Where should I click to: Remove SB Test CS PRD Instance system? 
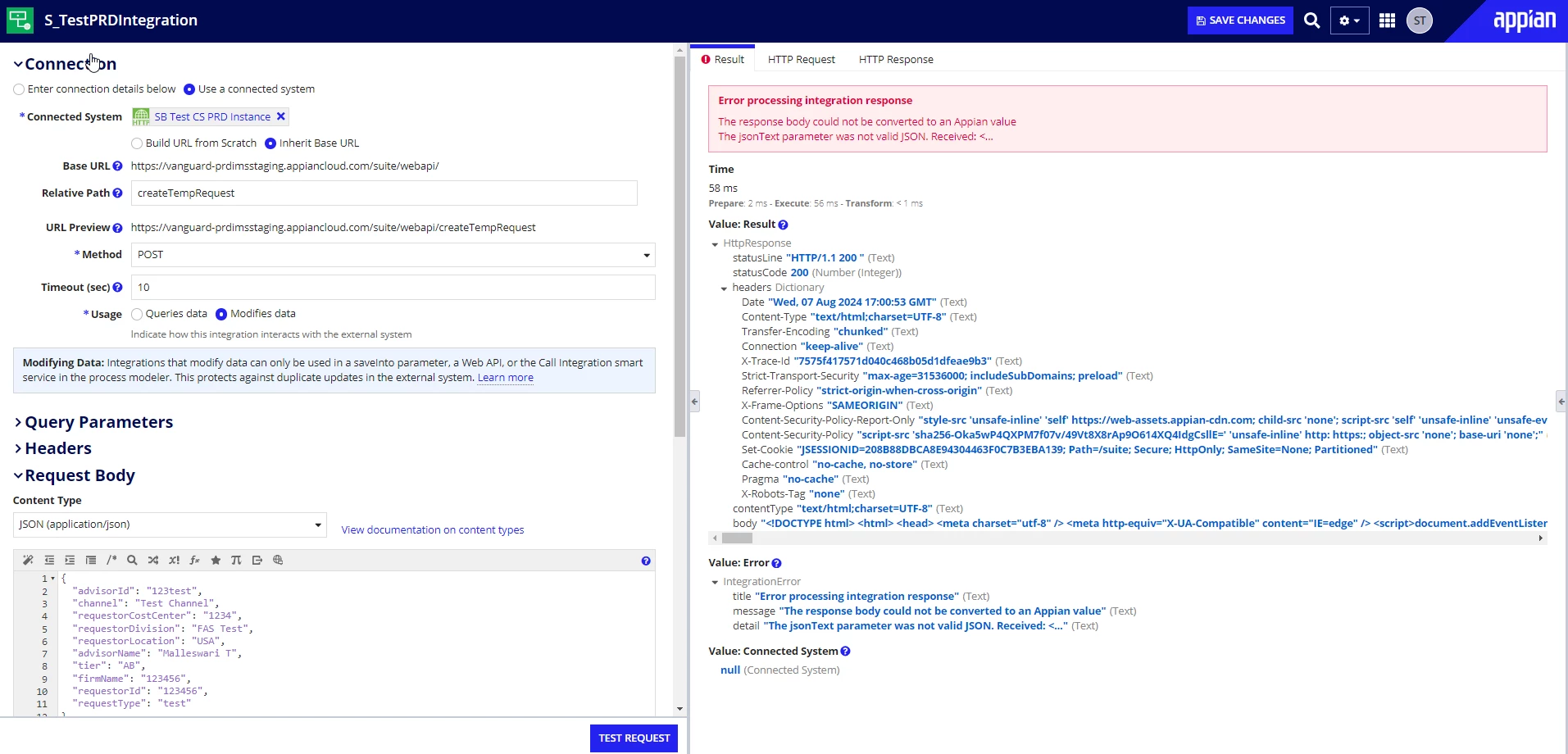tap(281, 116)
